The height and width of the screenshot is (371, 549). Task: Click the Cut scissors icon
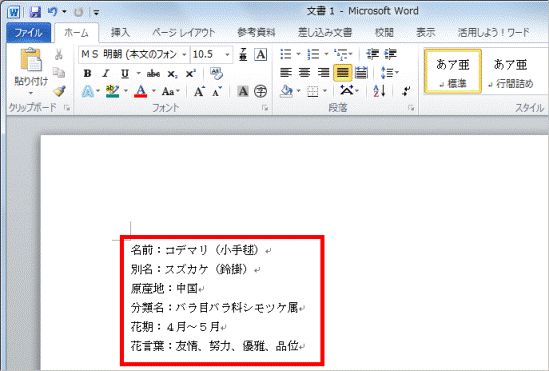59,54
